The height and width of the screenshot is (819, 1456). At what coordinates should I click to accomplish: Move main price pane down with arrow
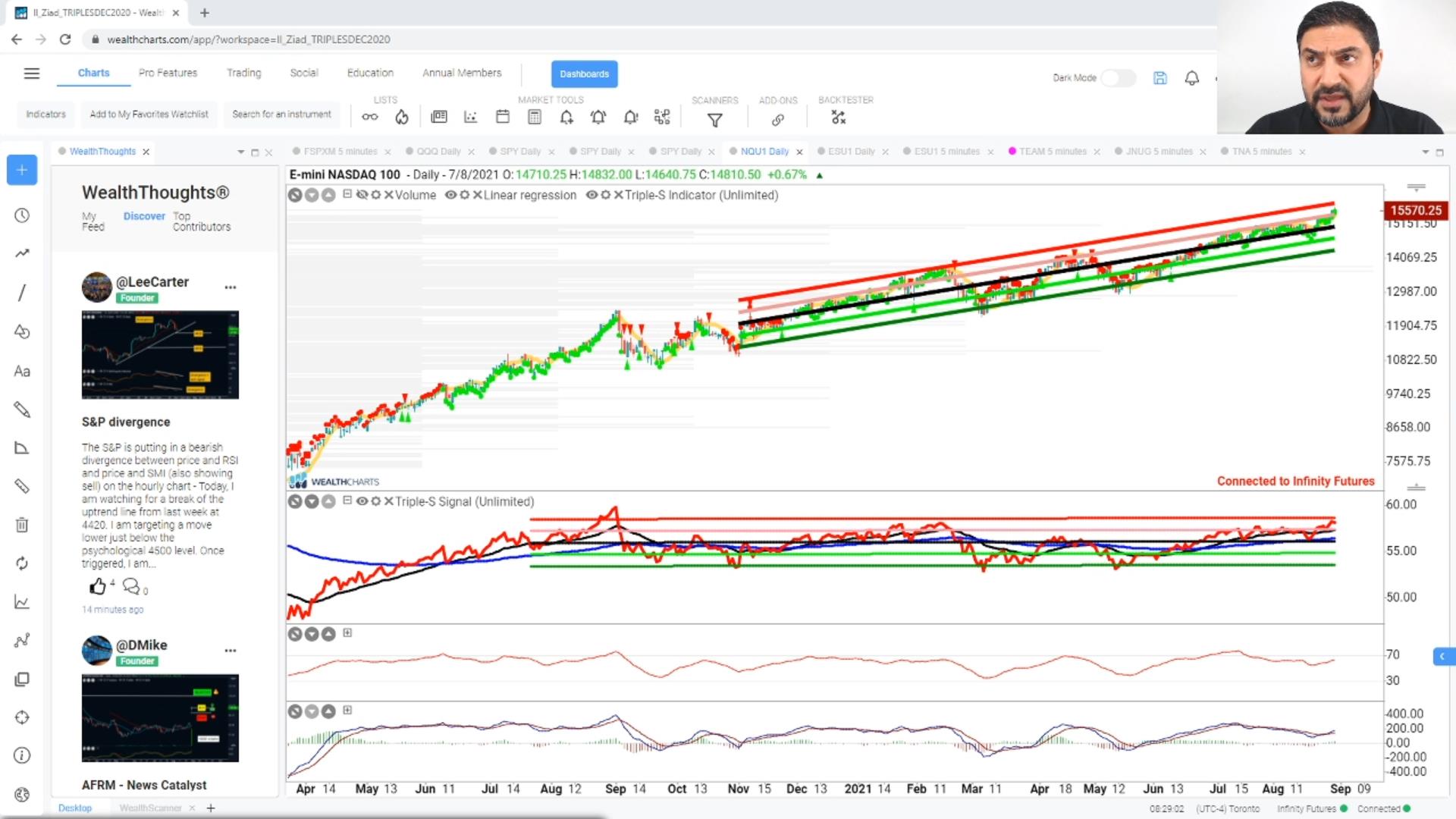pos(312,195)
